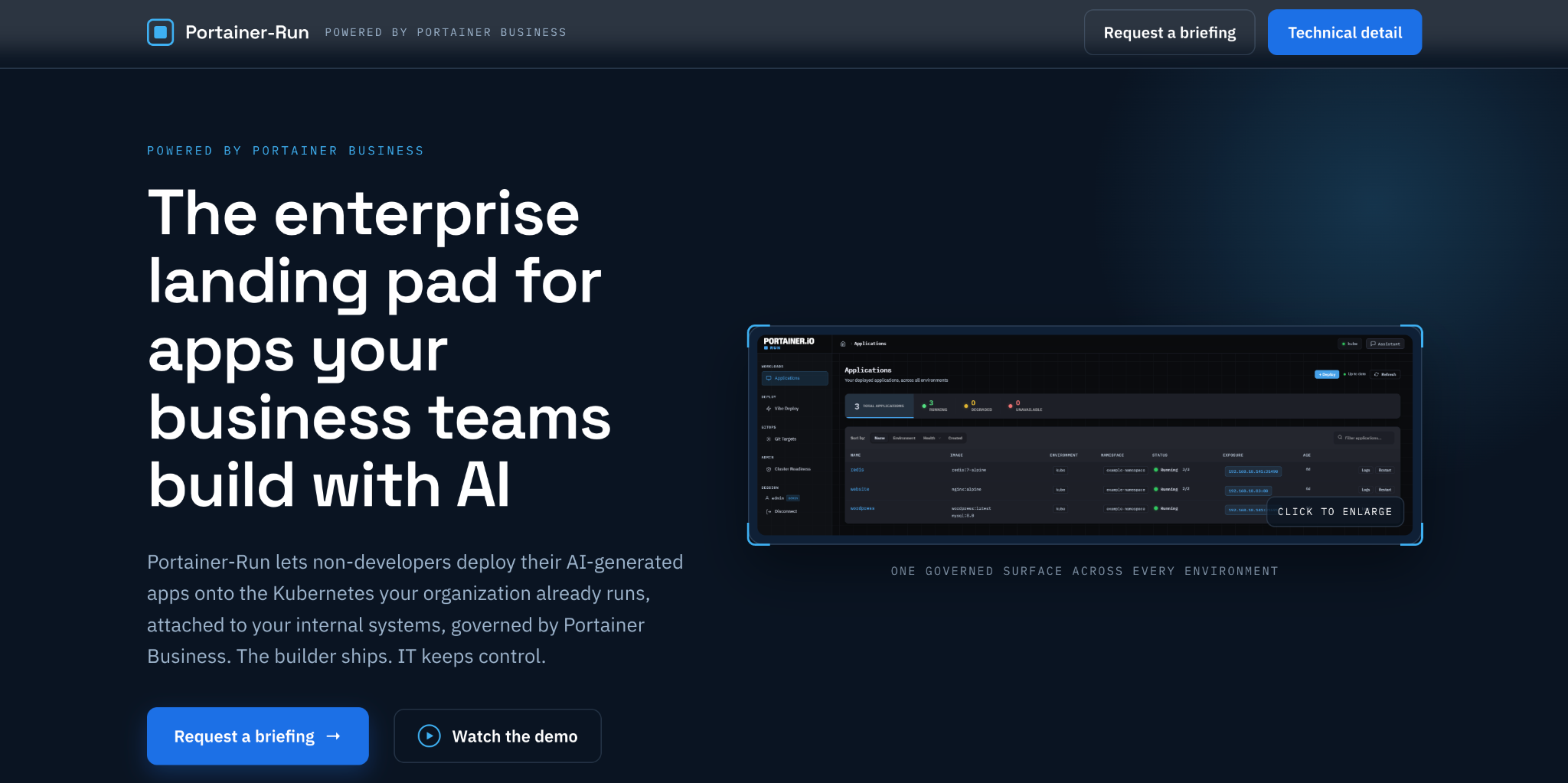Click the blue eyebrow text above the headline

(286, 151)
